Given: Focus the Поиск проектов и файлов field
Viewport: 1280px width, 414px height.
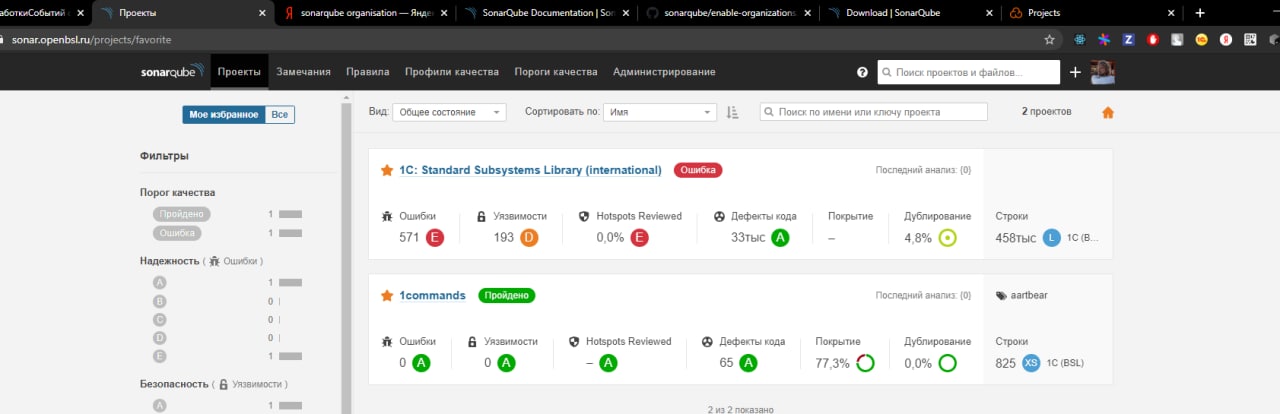Looking at the screenshot, I should tap(968, 72).
